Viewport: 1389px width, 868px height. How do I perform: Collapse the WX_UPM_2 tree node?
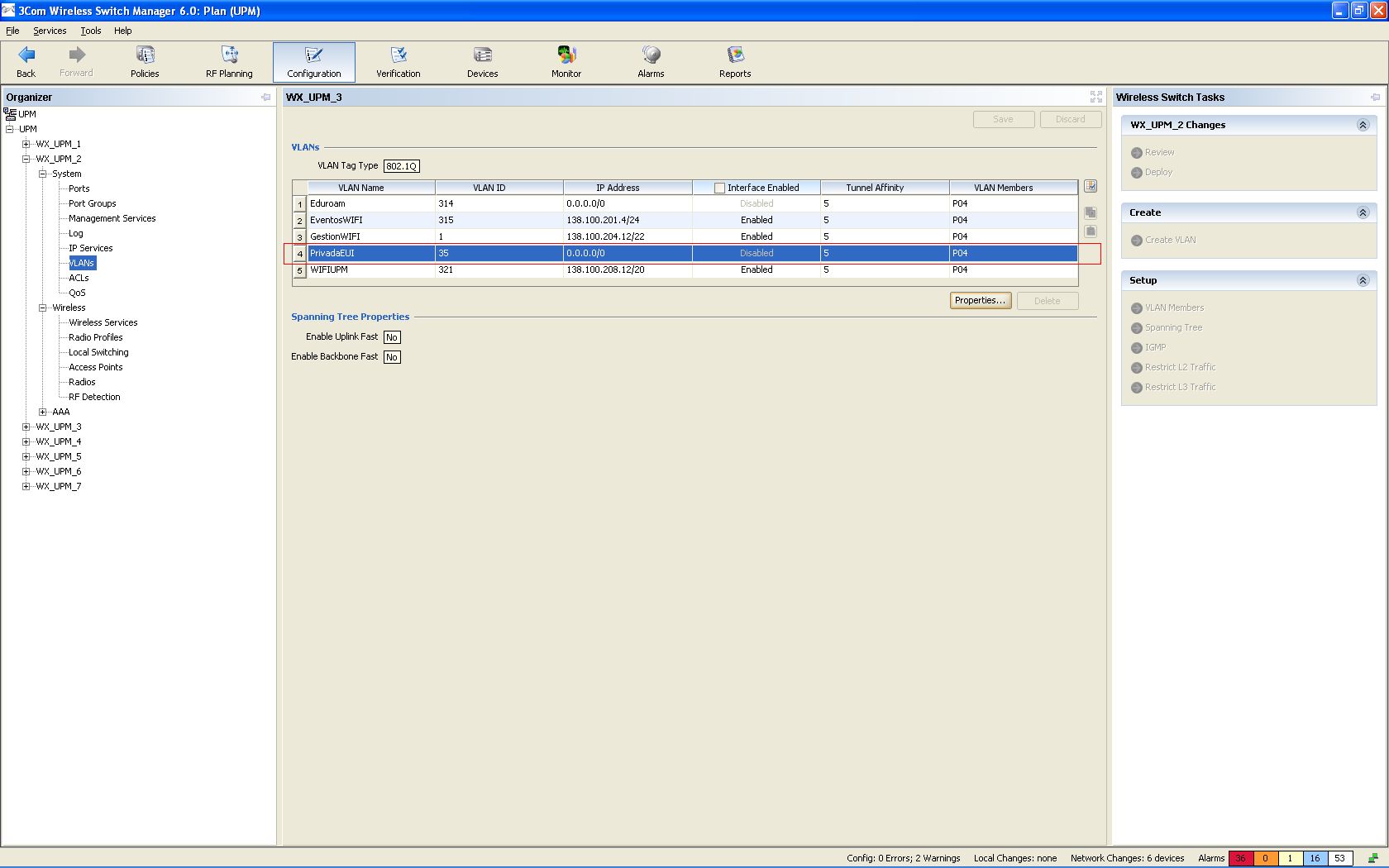click(26, 159)
